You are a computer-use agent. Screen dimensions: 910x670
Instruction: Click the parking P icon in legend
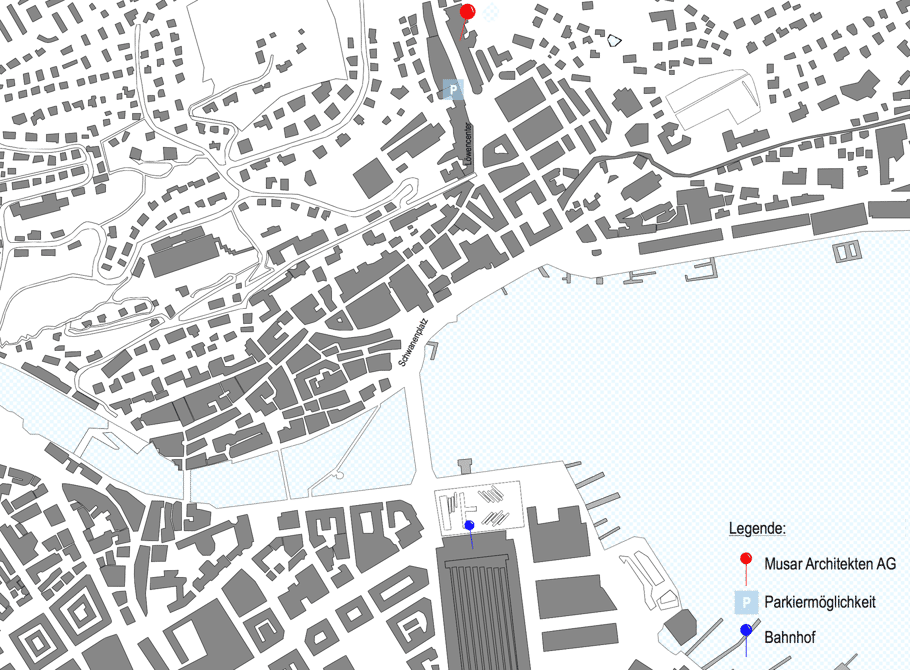tap(746, 603)
